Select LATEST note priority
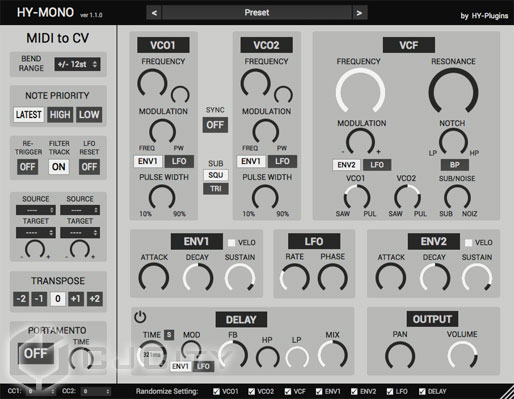Screen dimensions: 514x399 pyautogui.click(x=29, y=115)
